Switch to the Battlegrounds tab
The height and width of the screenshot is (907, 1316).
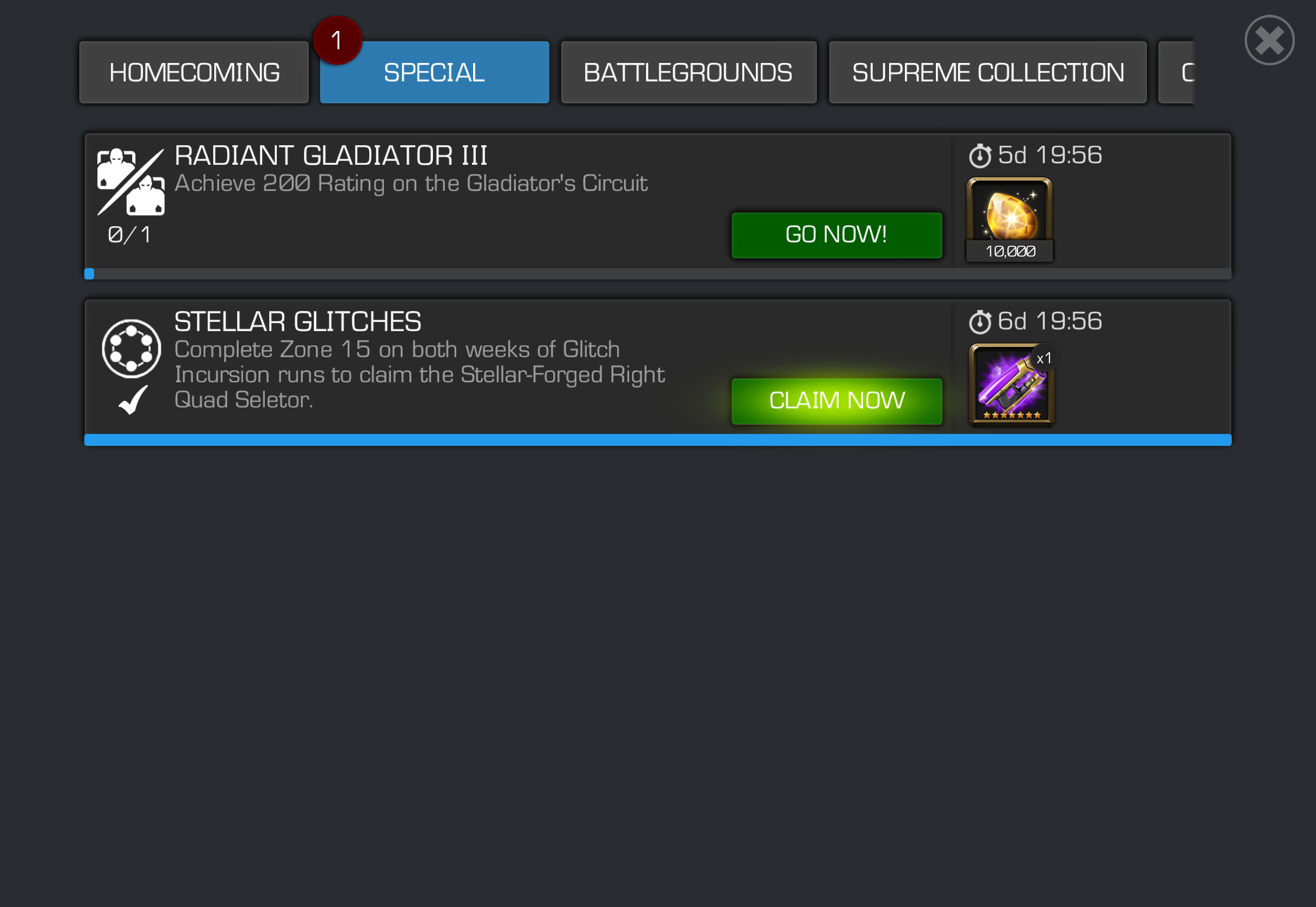click(688, 72)
